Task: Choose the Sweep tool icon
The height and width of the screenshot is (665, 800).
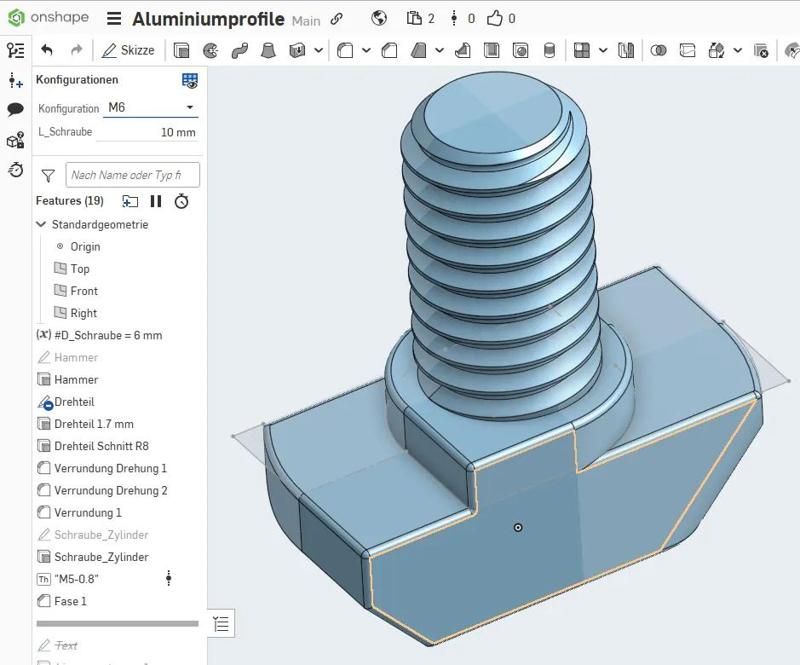Action: pos(239,50)
